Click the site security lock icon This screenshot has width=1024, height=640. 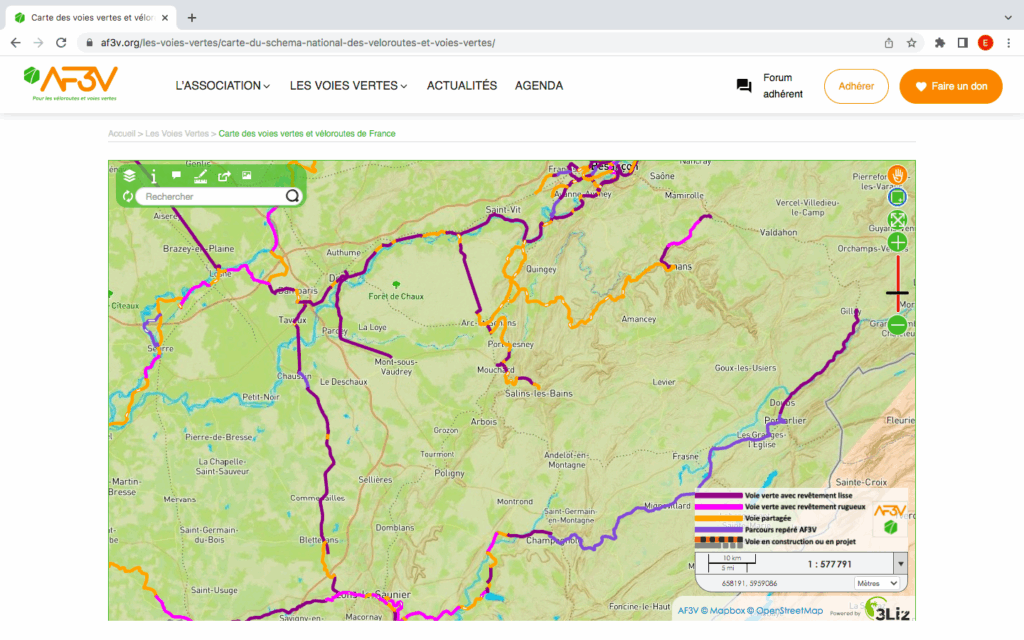point(89,42)
